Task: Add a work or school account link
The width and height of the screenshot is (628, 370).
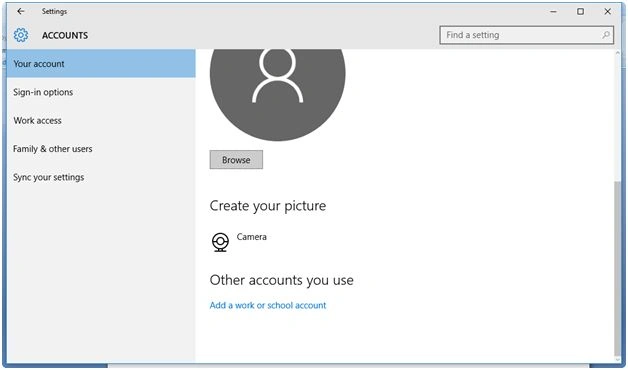Action: tap(268, 305)
